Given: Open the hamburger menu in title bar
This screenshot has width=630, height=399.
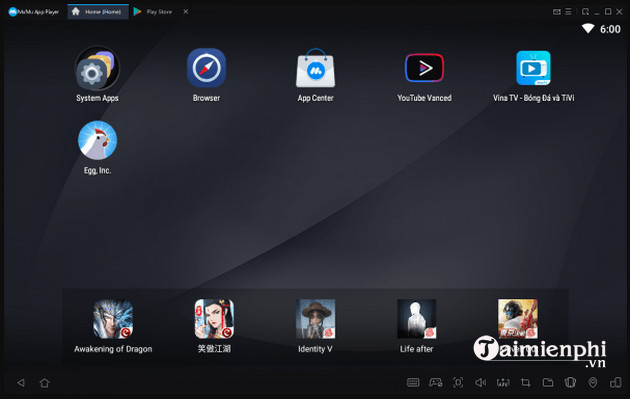Looking at the screenshot, I should pyautogui.click(x=568, y=12).
